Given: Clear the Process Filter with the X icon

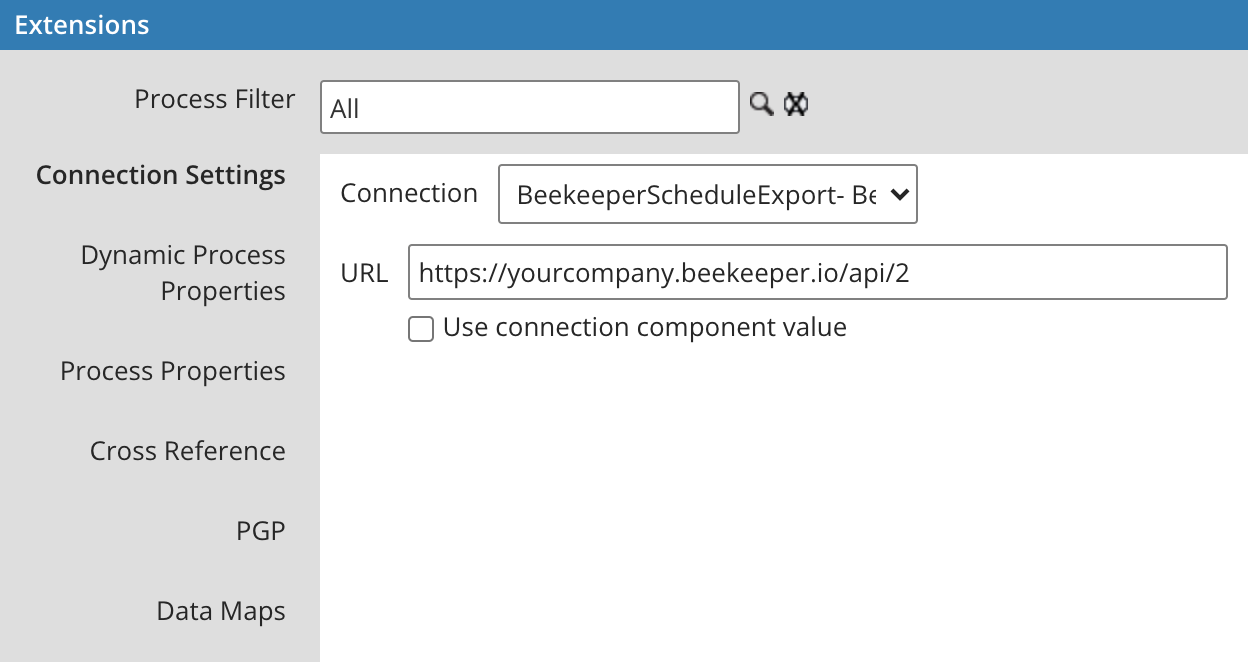Looking at the screenshot, I should [x=796, y=104].
